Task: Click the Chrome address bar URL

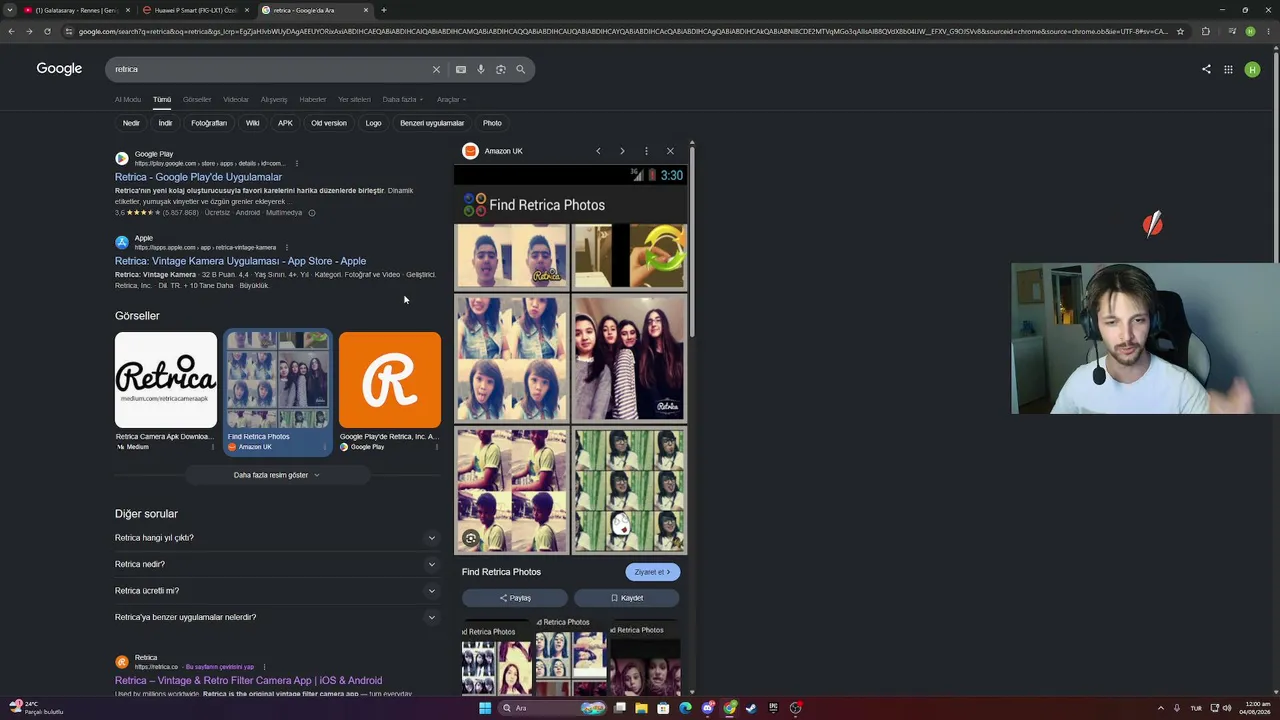Action: pos(622,31)
